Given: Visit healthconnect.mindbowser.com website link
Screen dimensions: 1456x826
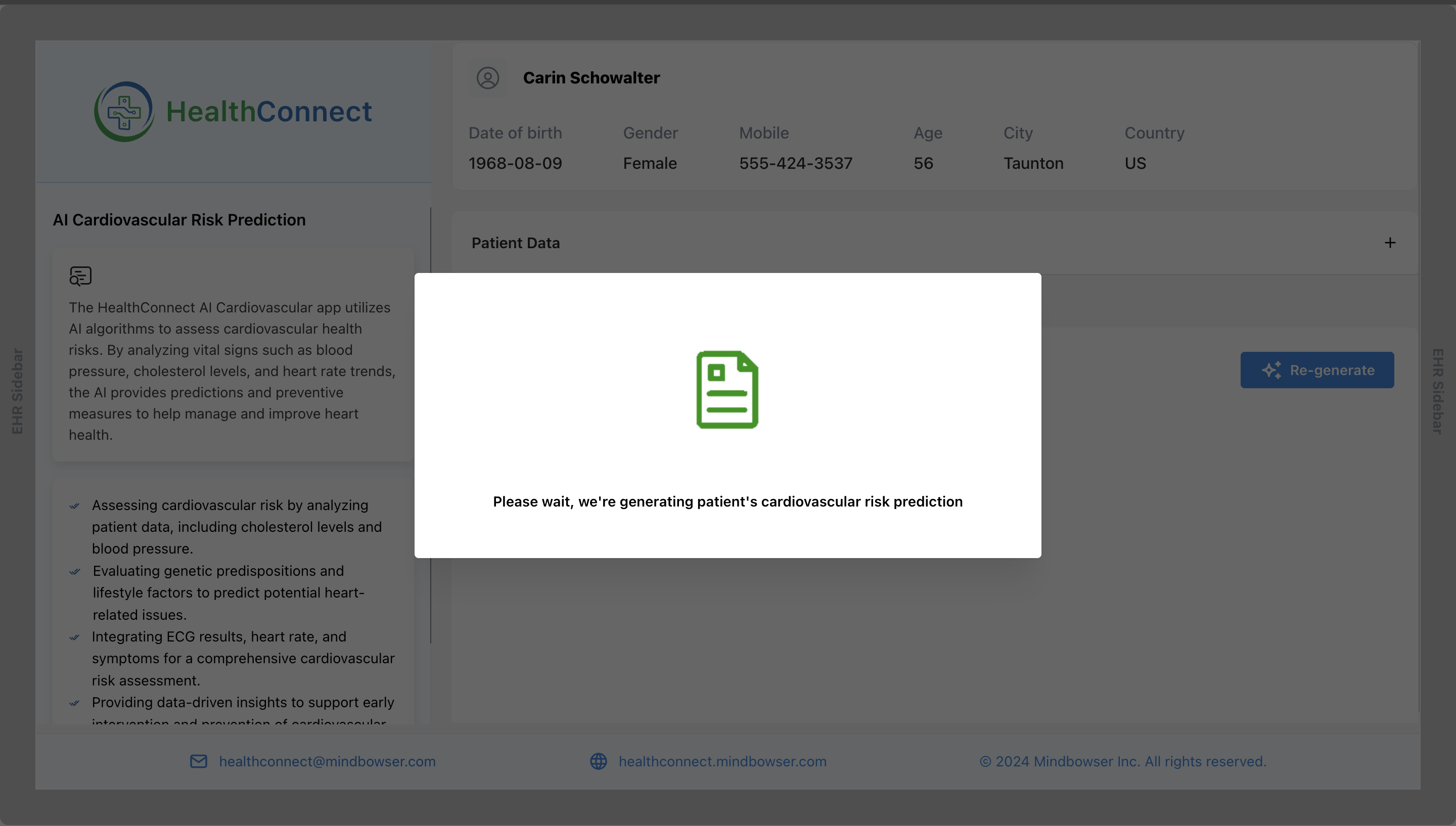Looking at the screenshot, I should coord(722,761).
